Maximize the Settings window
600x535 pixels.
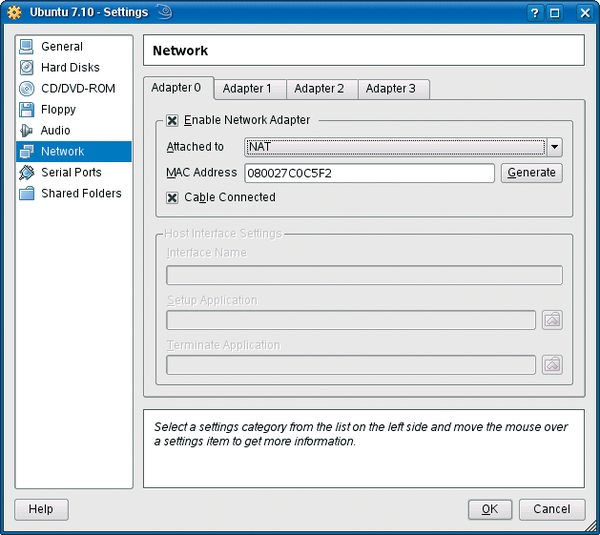[555, 13]
